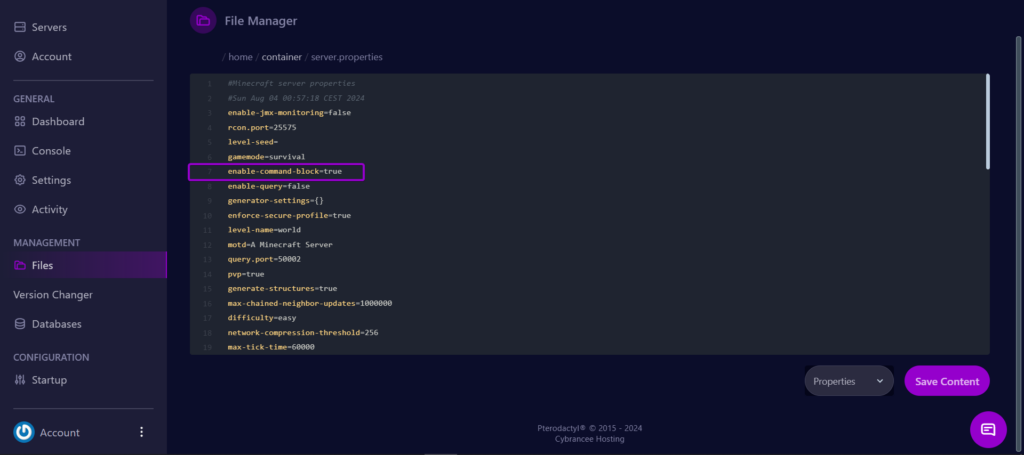
Task: Click the editor vertical scrollbar thumb
Action: coord(987,121)
